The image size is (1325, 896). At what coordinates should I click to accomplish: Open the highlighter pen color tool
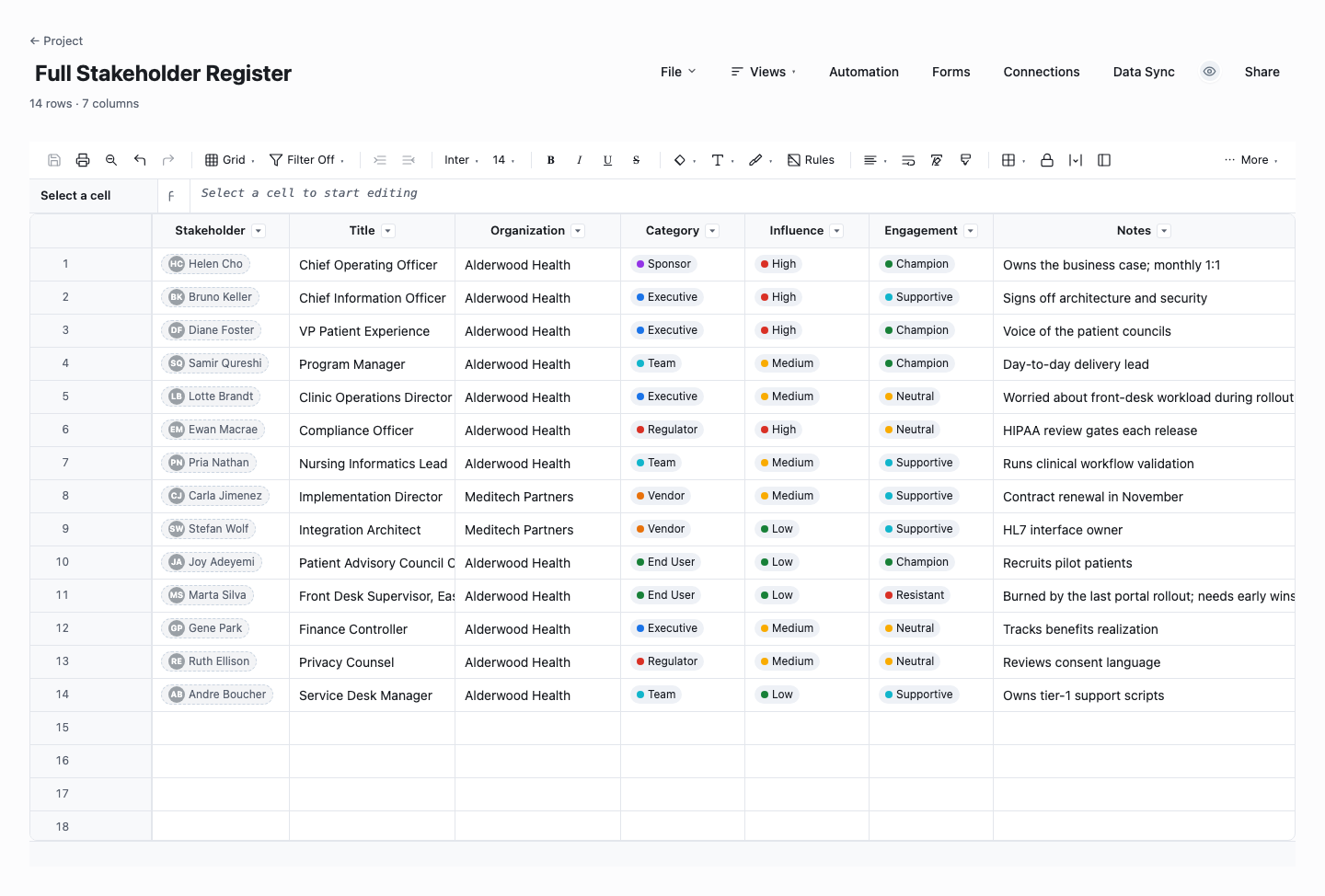(x=760, y=160)
